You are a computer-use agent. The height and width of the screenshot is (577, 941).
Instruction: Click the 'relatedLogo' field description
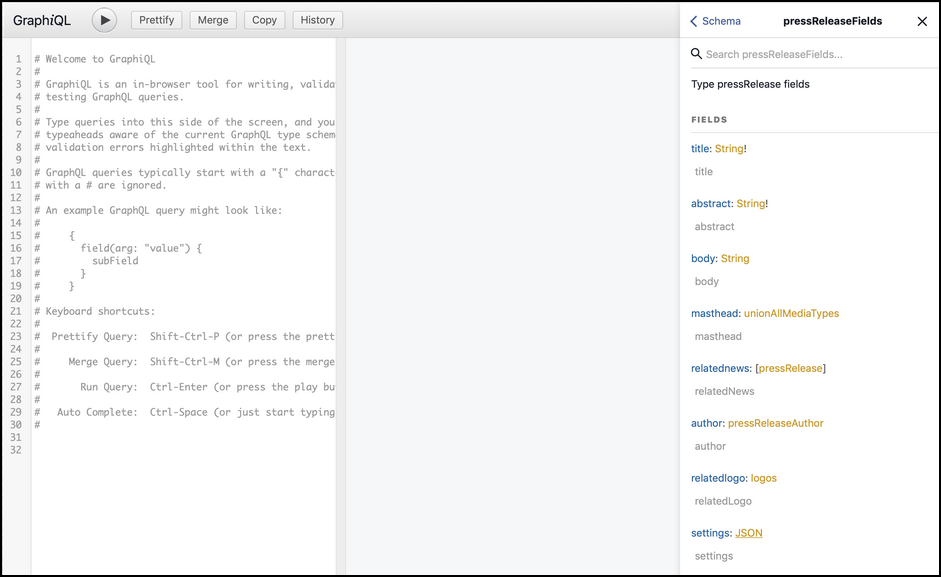[723, 501]
